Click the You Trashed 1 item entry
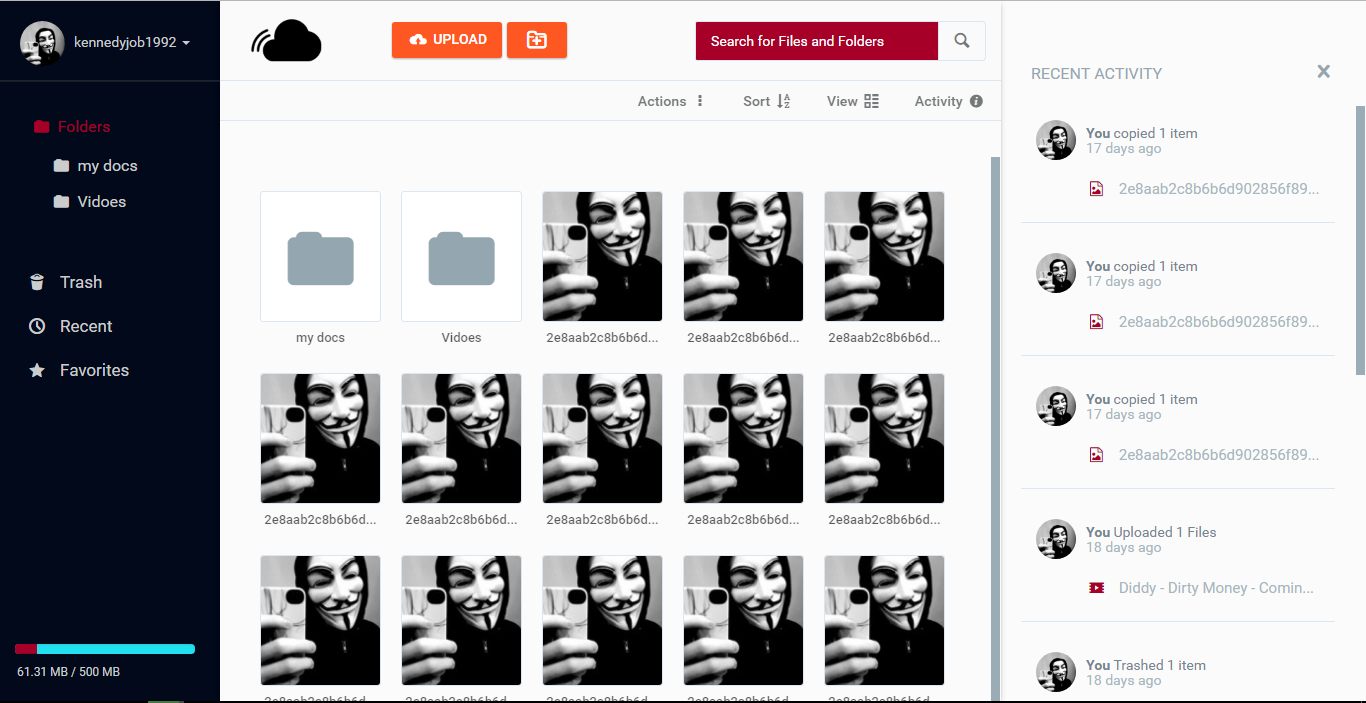Image resolution: width=1366 pixels, height=703 pixels. pyautogui.click(x=1146, y=665)
